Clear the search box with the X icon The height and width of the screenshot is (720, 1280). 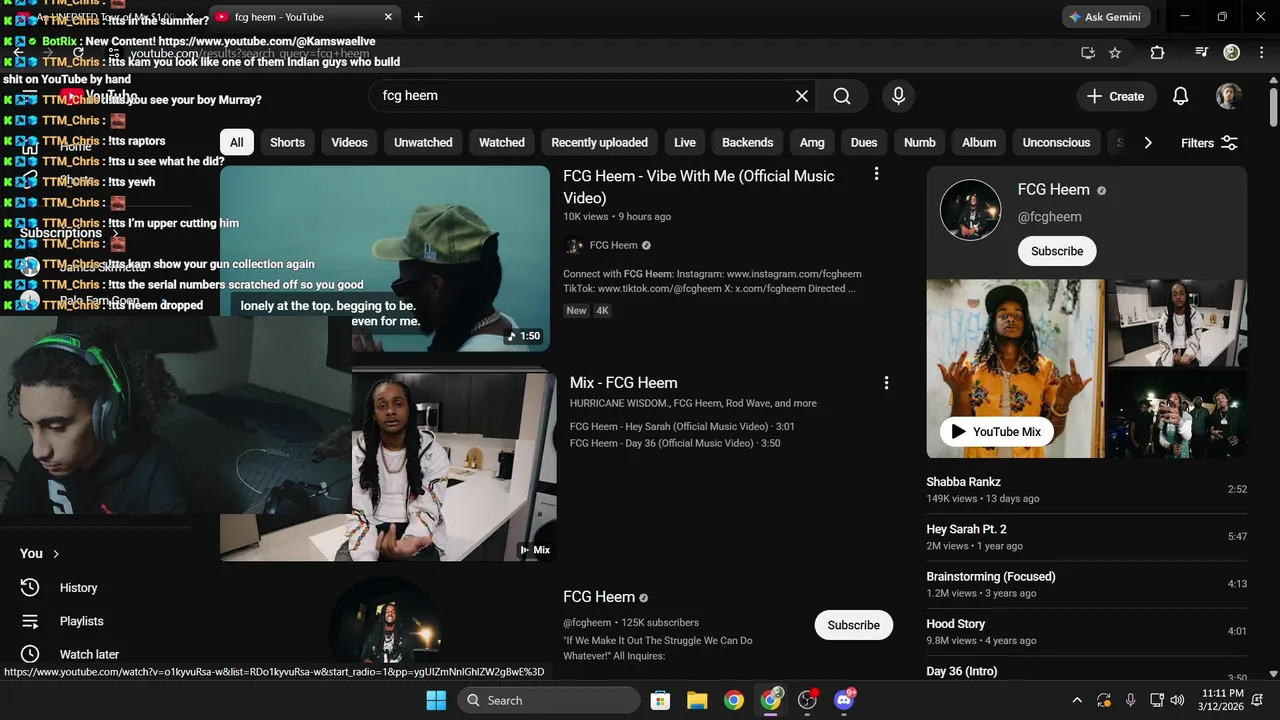click(x=801, y=96)
